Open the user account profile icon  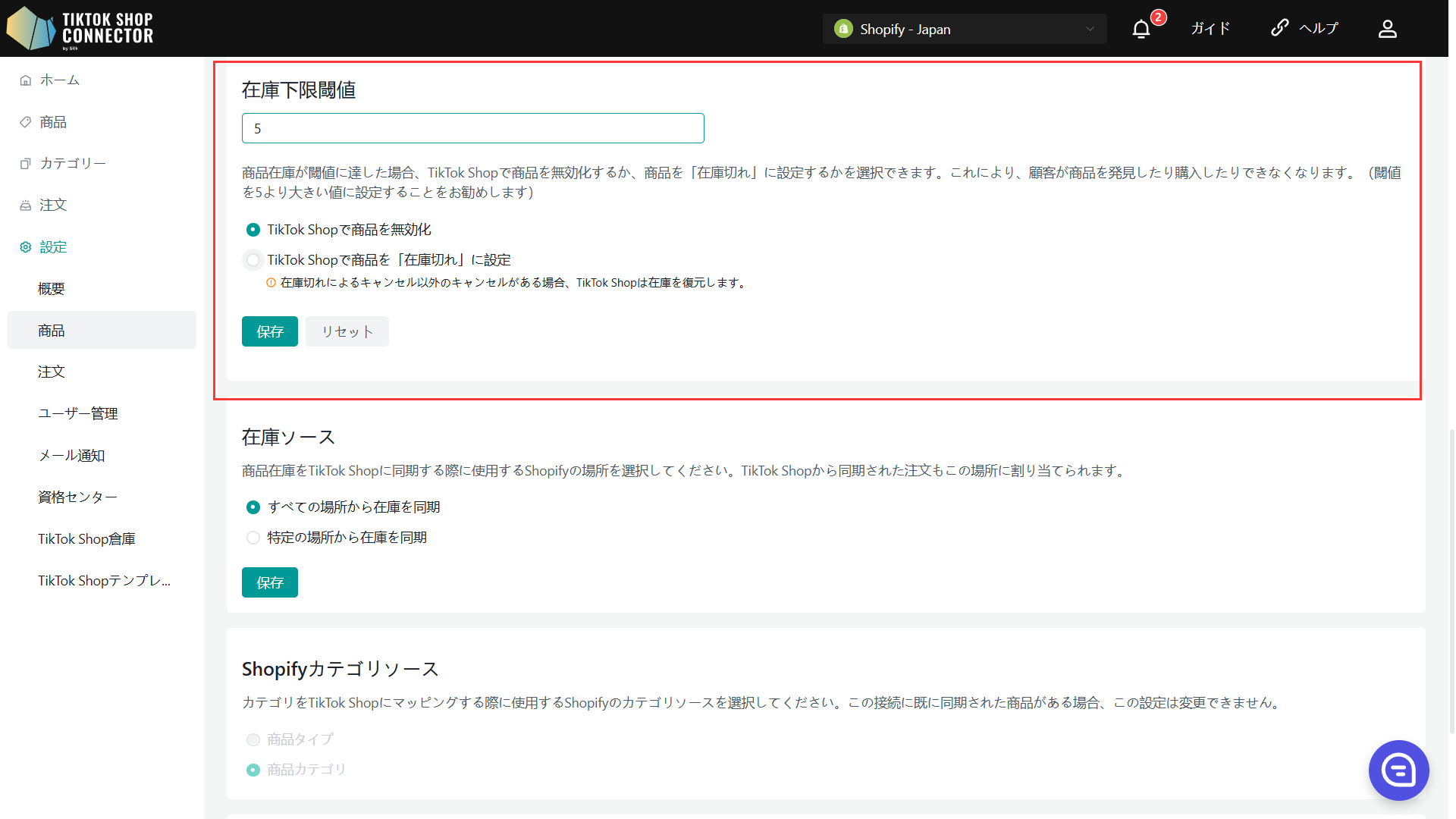pyautogui.click(x=1388, y=29)
